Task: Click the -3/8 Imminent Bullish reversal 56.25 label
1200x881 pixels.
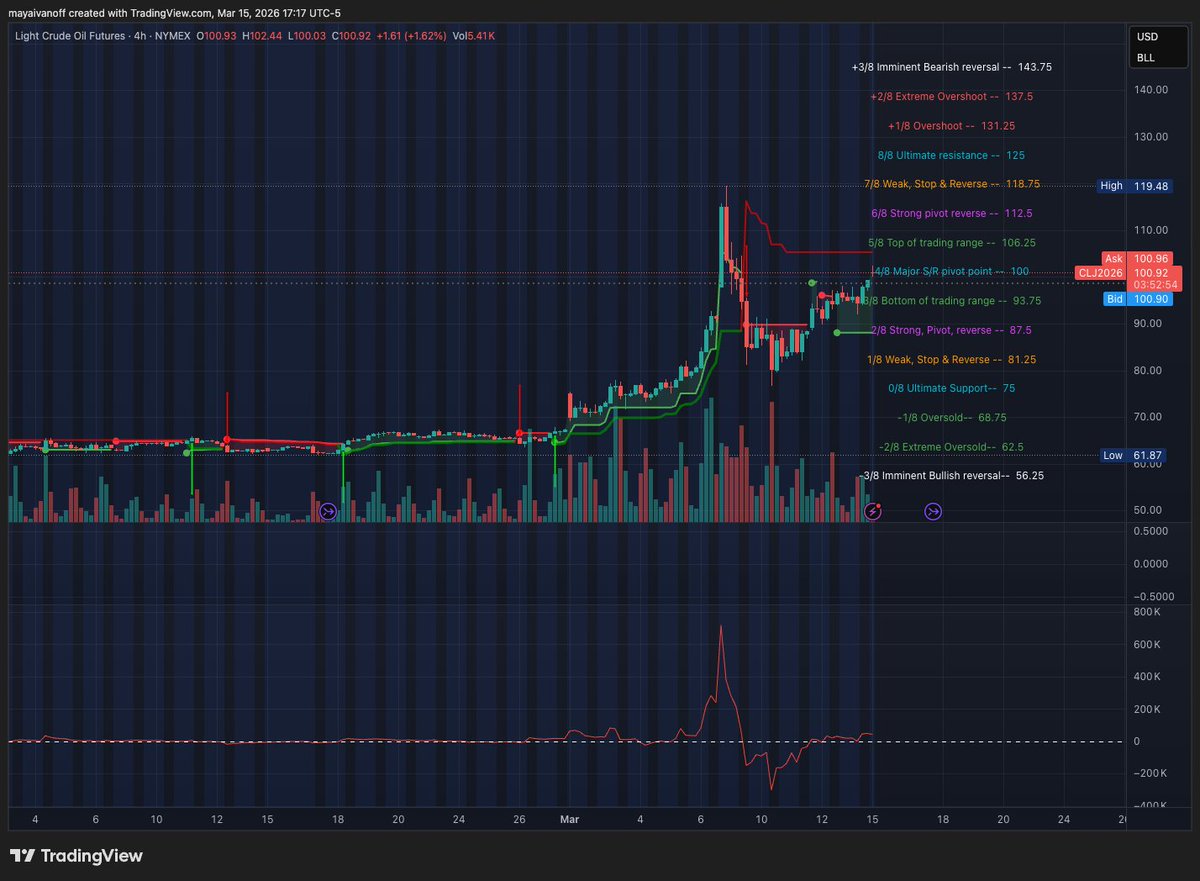Action: (952, 476)
